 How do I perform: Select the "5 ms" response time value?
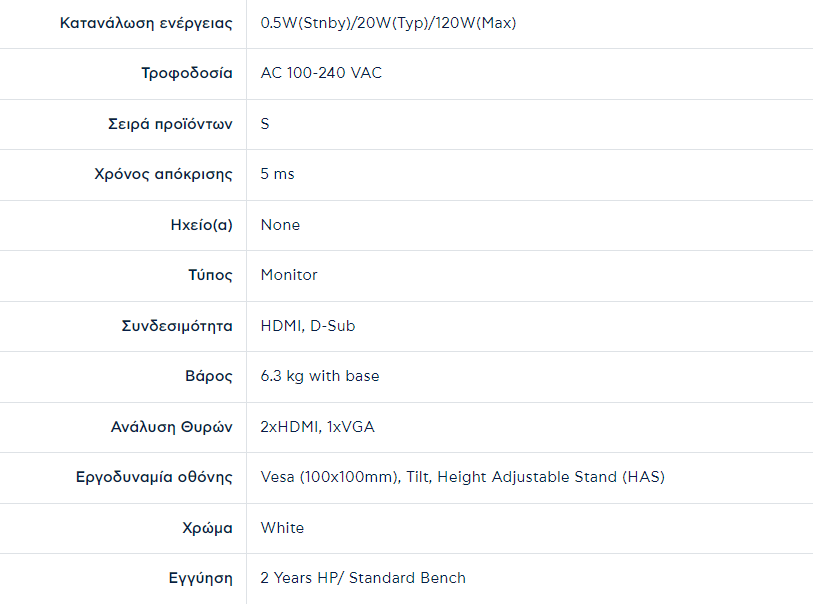click(x=278, y=174)
